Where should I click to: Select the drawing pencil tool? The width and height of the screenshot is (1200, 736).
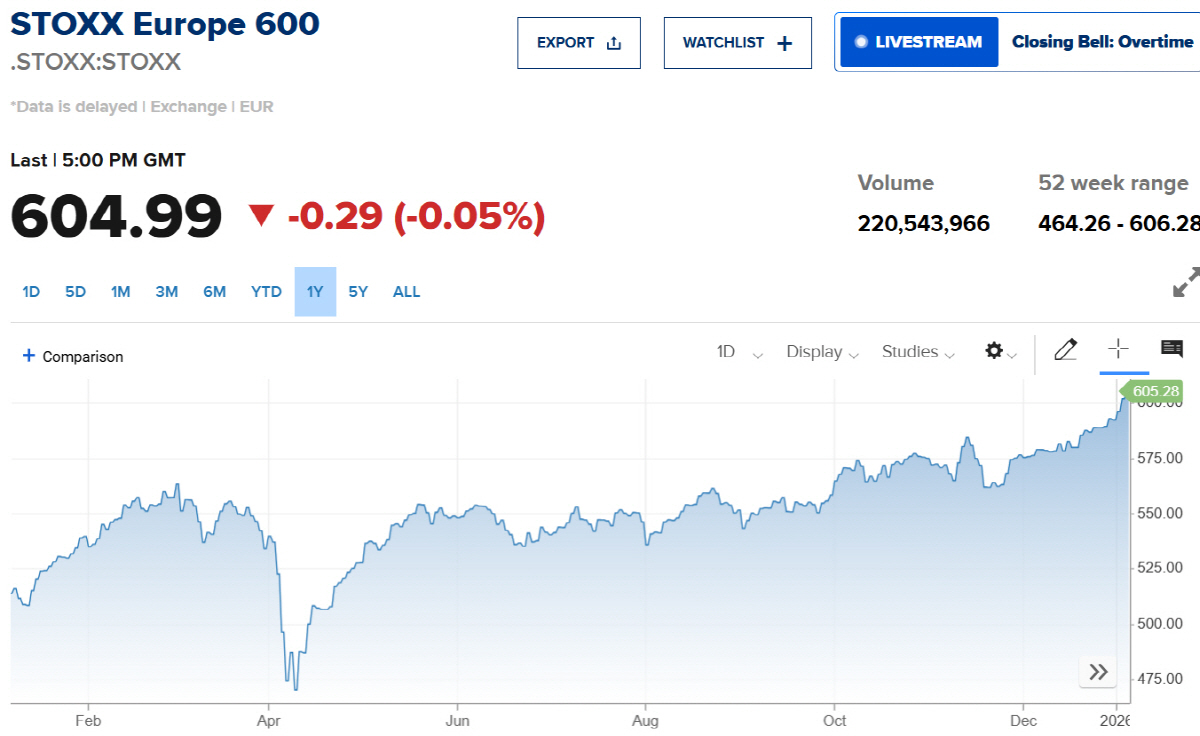[x=1065, y=350]
